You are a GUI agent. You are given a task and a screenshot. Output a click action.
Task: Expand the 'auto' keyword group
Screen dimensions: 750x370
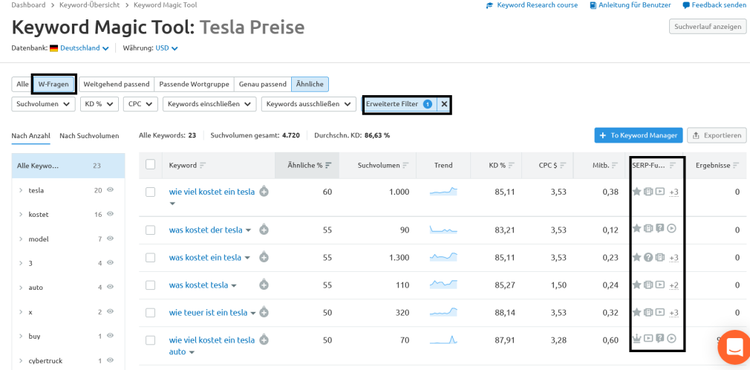coord(21,287)
